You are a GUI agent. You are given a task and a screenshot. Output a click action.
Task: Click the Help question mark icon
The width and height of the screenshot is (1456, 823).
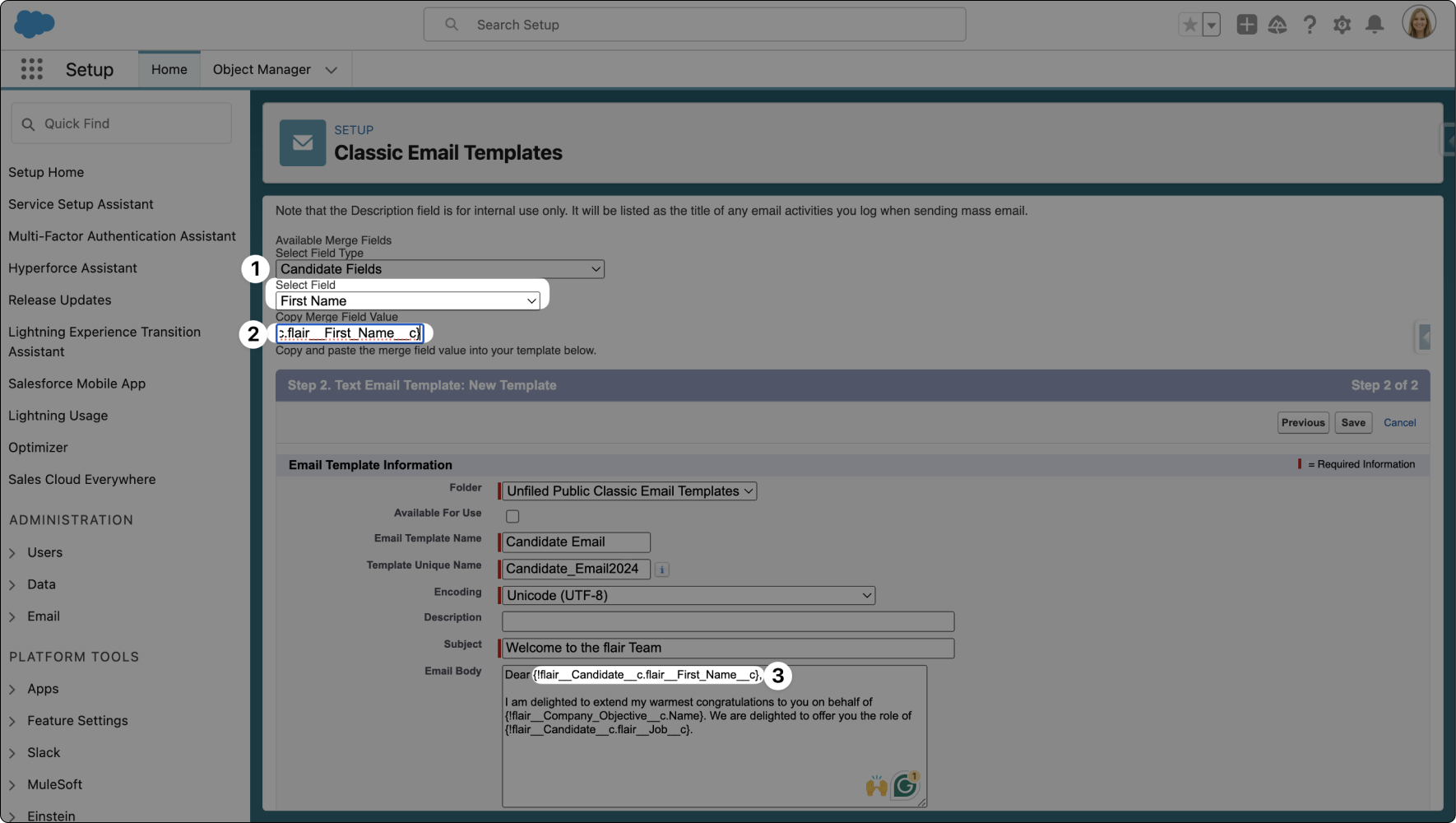[x=1310, y=25]
